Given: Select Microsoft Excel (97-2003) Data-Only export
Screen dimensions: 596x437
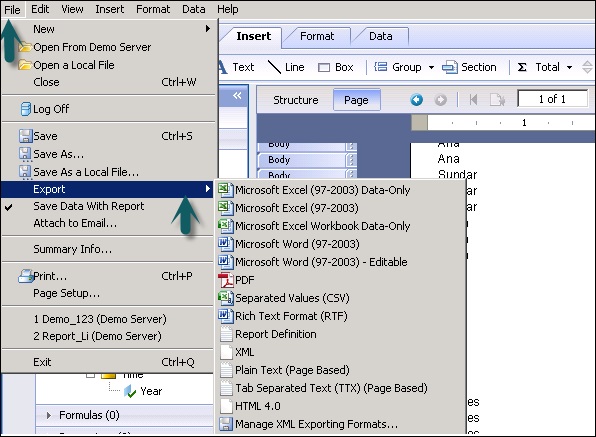Looking at the screenshot, I should [x=341, y=190].
